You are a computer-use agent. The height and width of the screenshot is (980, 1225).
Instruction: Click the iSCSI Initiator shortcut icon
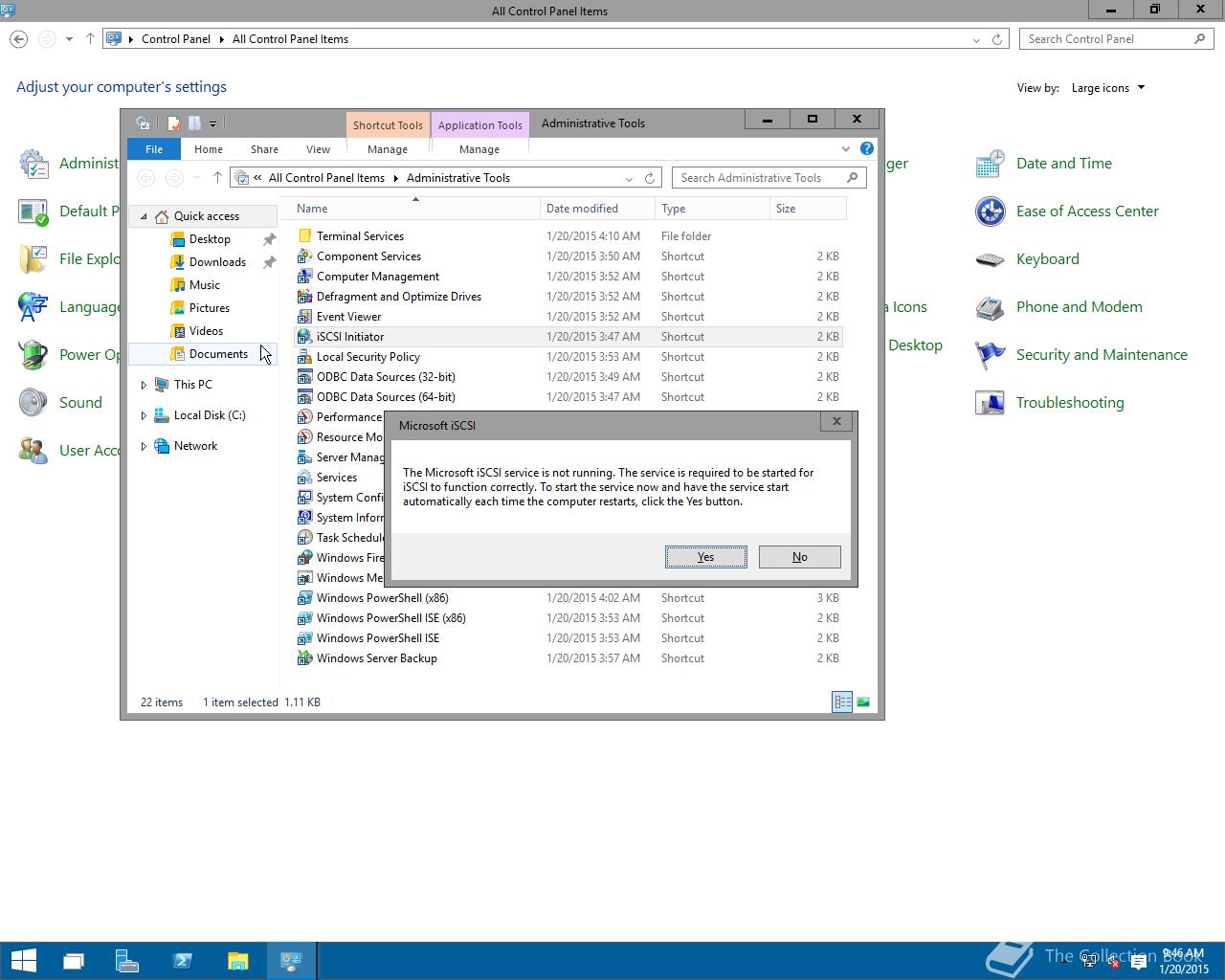(x=304, y=336)
